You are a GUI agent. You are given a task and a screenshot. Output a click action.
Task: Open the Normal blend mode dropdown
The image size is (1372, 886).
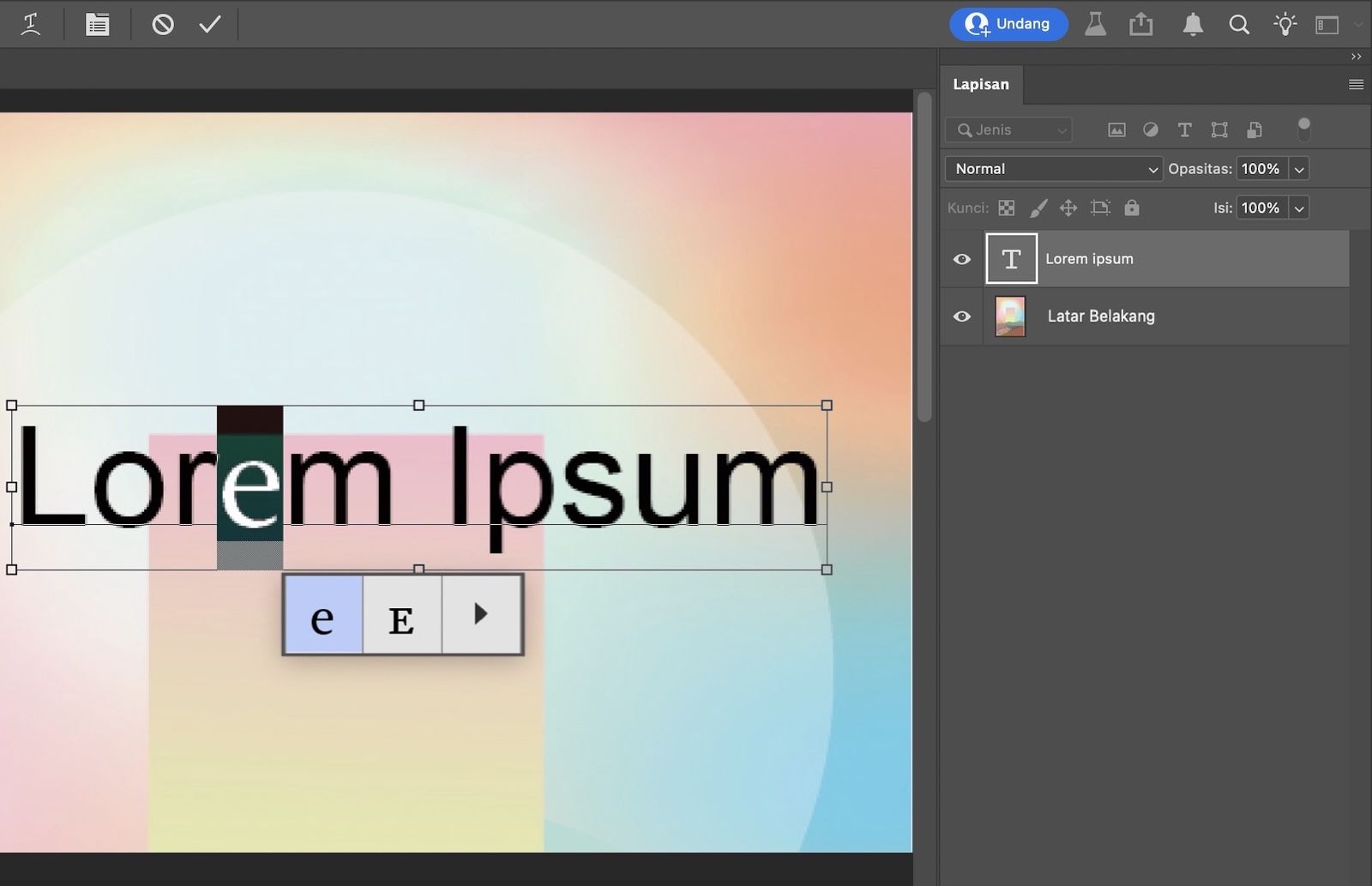tap(1053, 169)
